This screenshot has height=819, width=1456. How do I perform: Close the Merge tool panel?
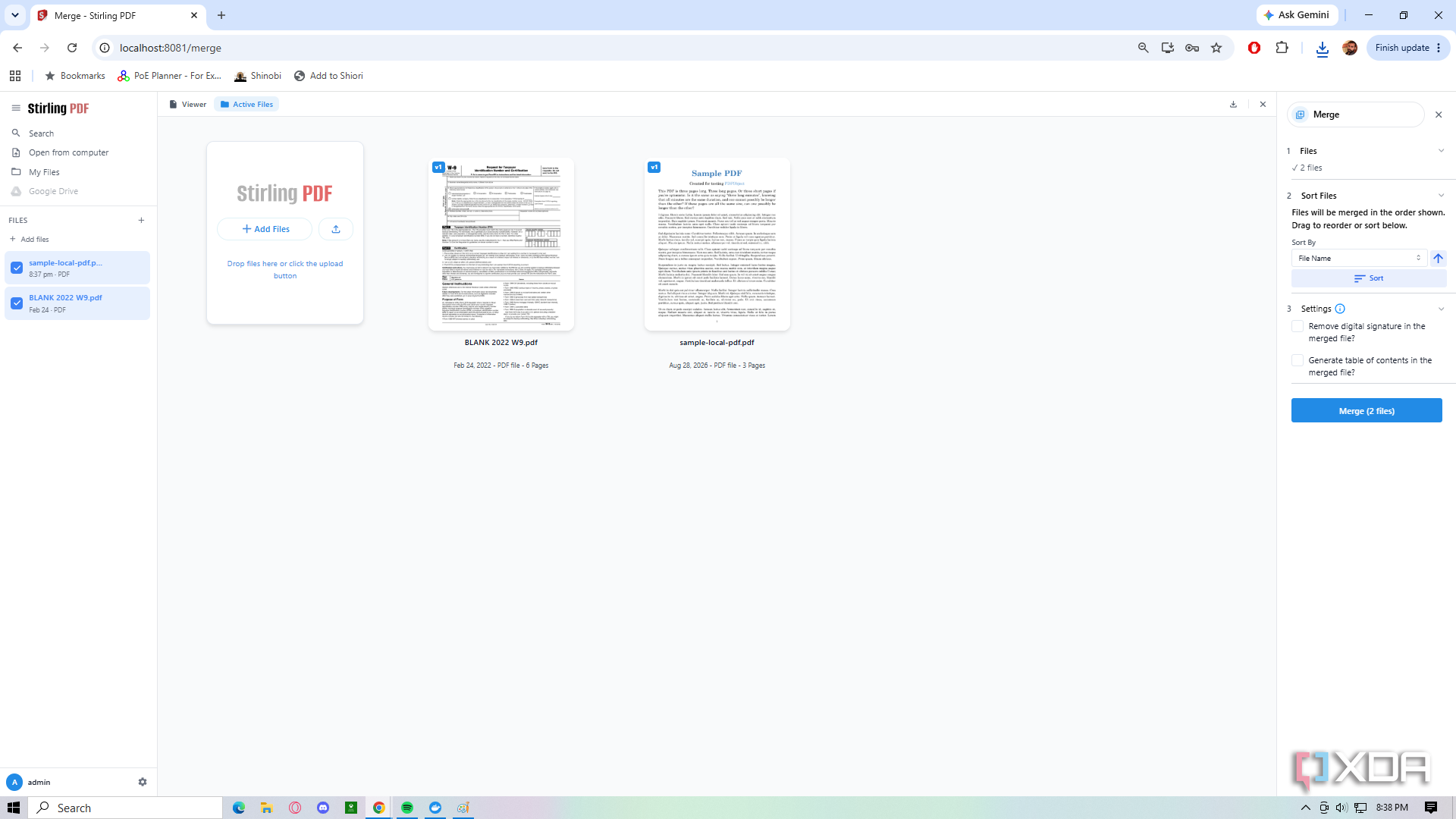point(1439,115)
